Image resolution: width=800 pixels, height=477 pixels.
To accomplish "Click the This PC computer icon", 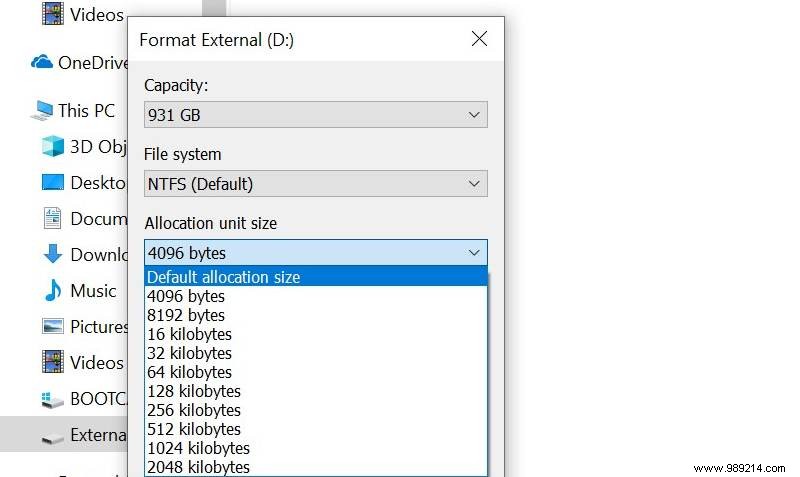I will tap(42, 110).
